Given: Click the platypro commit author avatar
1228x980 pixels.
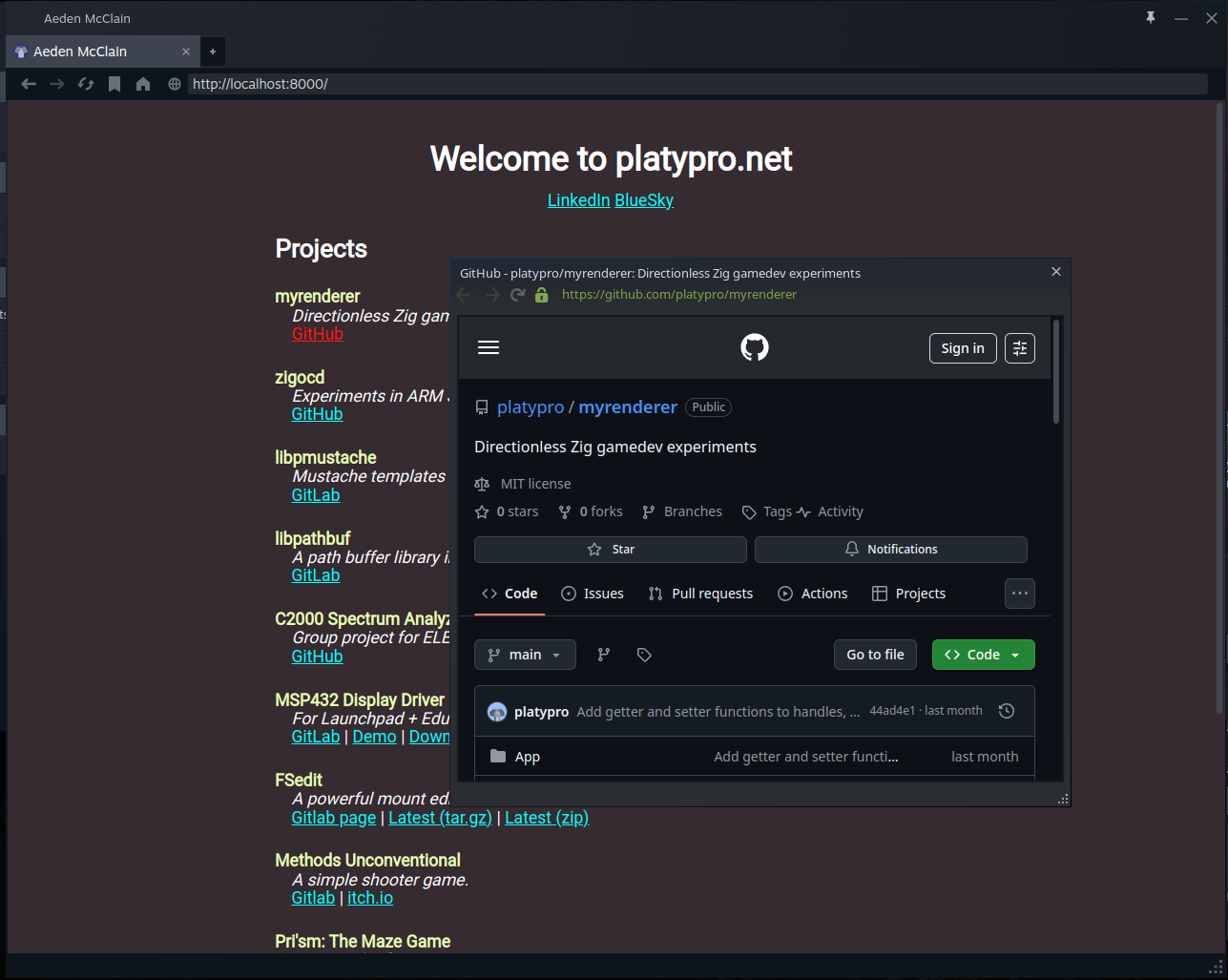Looking at the screenshot, I should click(497, 712).
